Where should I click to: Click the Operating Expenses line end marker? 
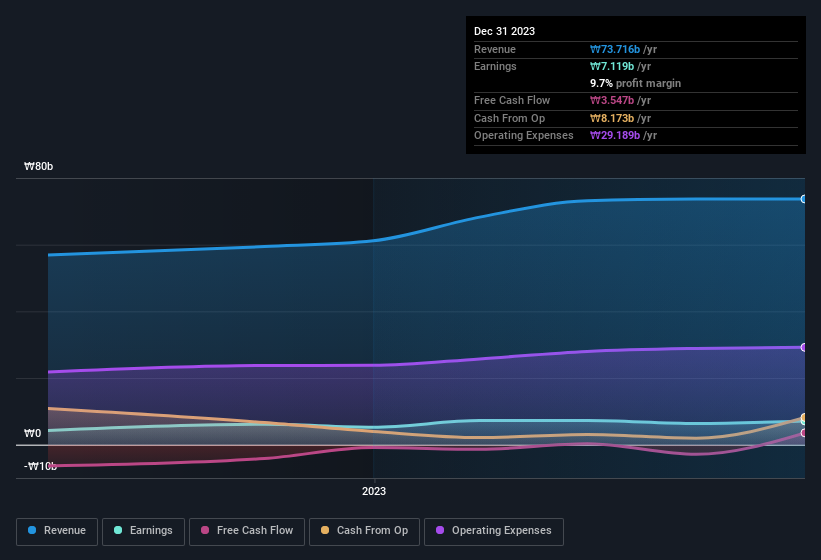(x=804, y=348)
